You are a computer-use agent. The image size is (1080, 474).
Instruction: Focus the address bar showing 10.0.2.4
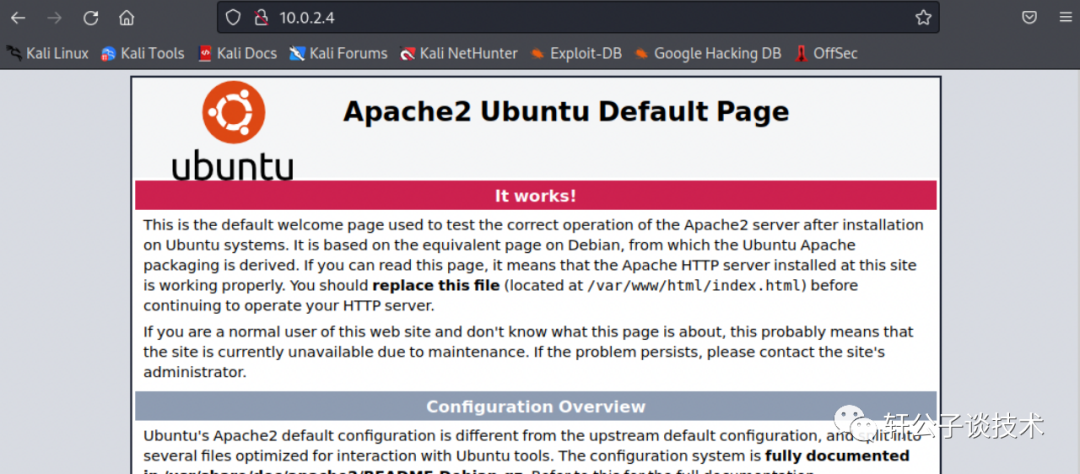[579, 18]
